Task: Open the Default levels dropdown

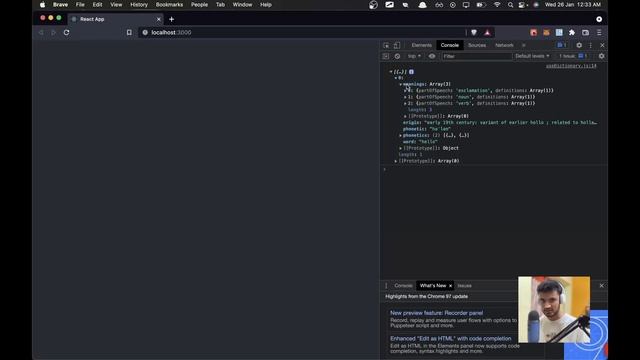Action: (532, 56)
